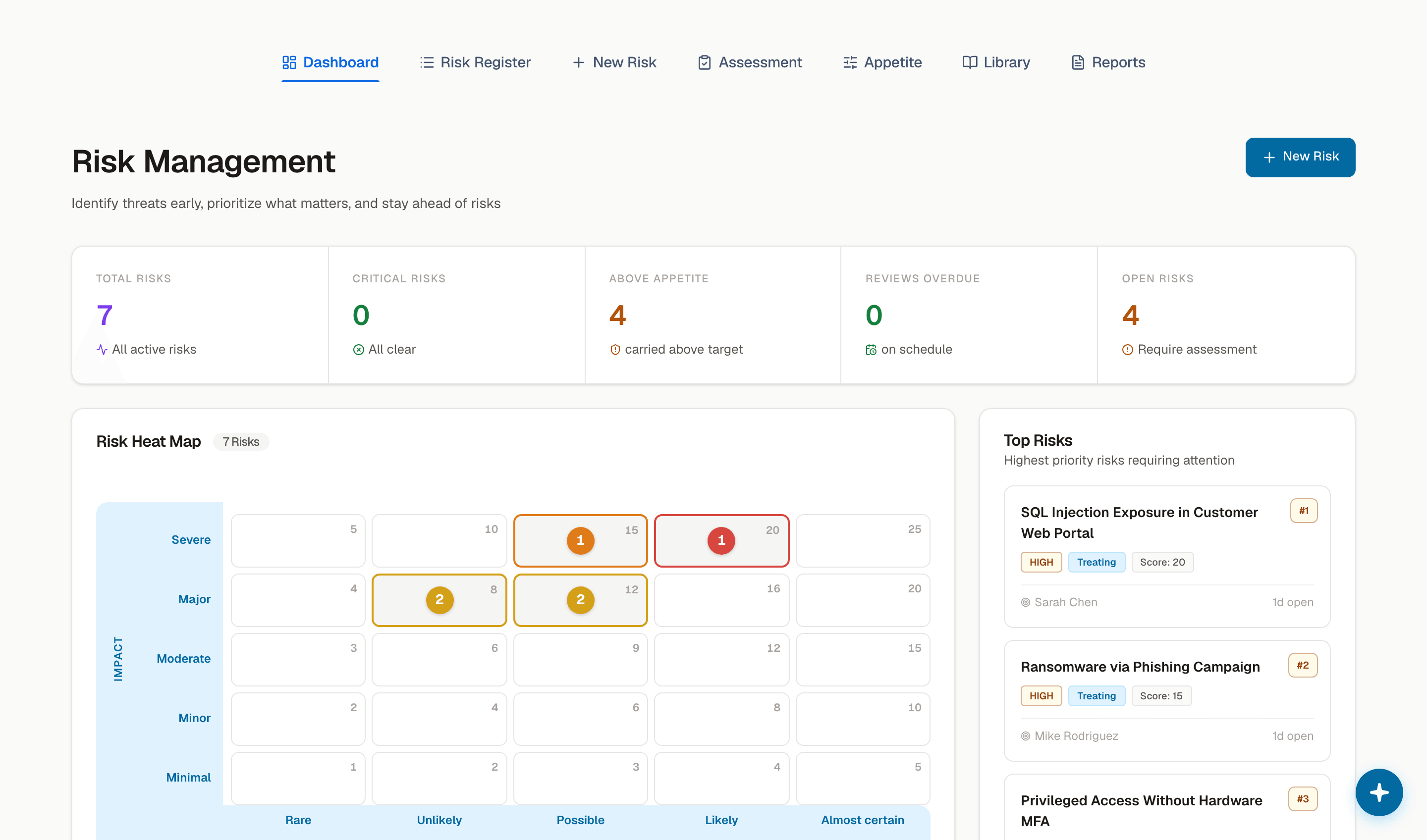Select the Reviews Overdue stat card
Screen dimensions: 1427x840
[x=969, y=315]
